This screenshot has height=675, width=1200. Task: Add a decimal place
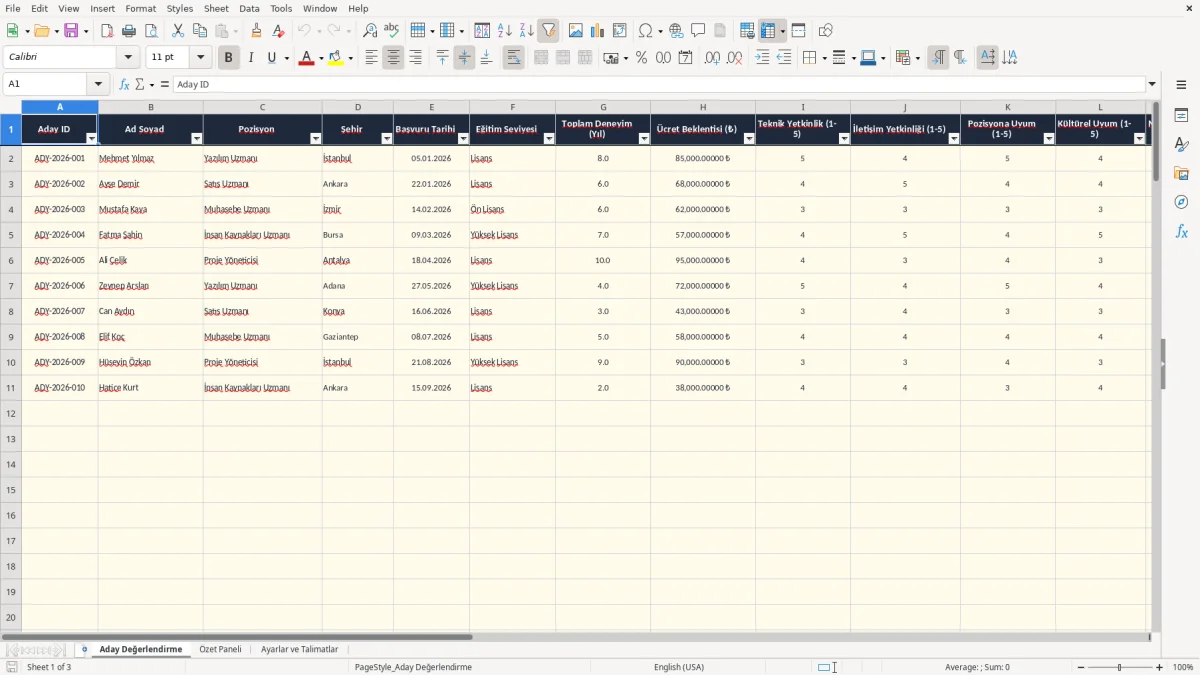pos(712,58)
